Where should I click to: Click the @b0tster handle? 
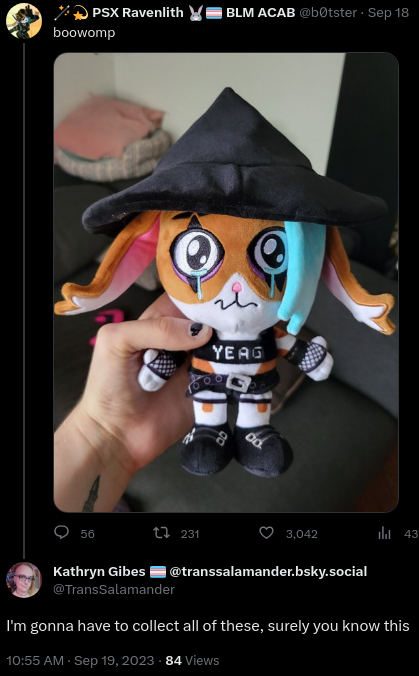click(328, 13)
